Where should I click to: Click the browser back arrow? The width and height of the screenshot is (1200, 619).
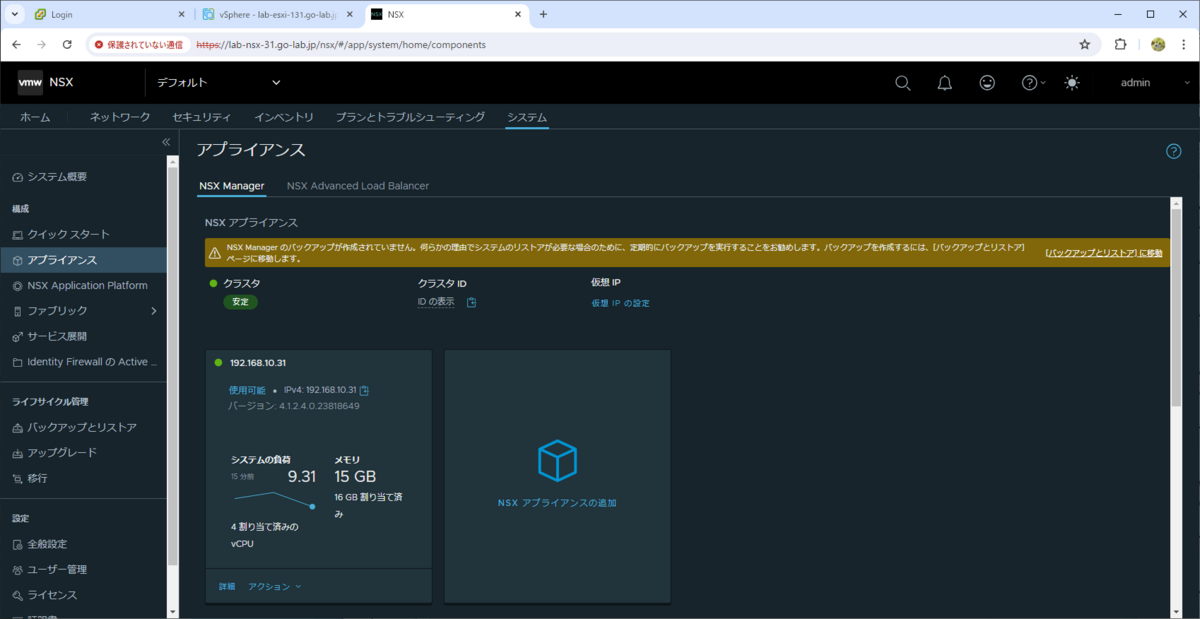pyautogui.click(x=16, y=45)
